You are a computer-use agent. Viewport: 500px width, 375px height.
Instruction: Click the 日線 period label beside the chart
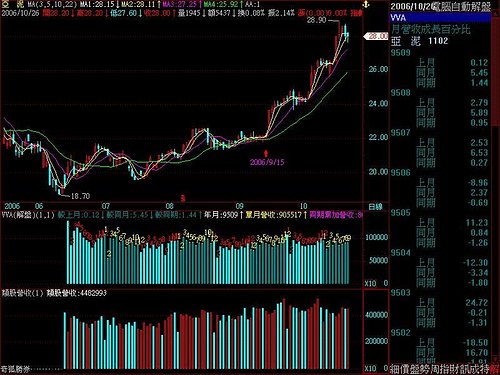tap(375, 207)
